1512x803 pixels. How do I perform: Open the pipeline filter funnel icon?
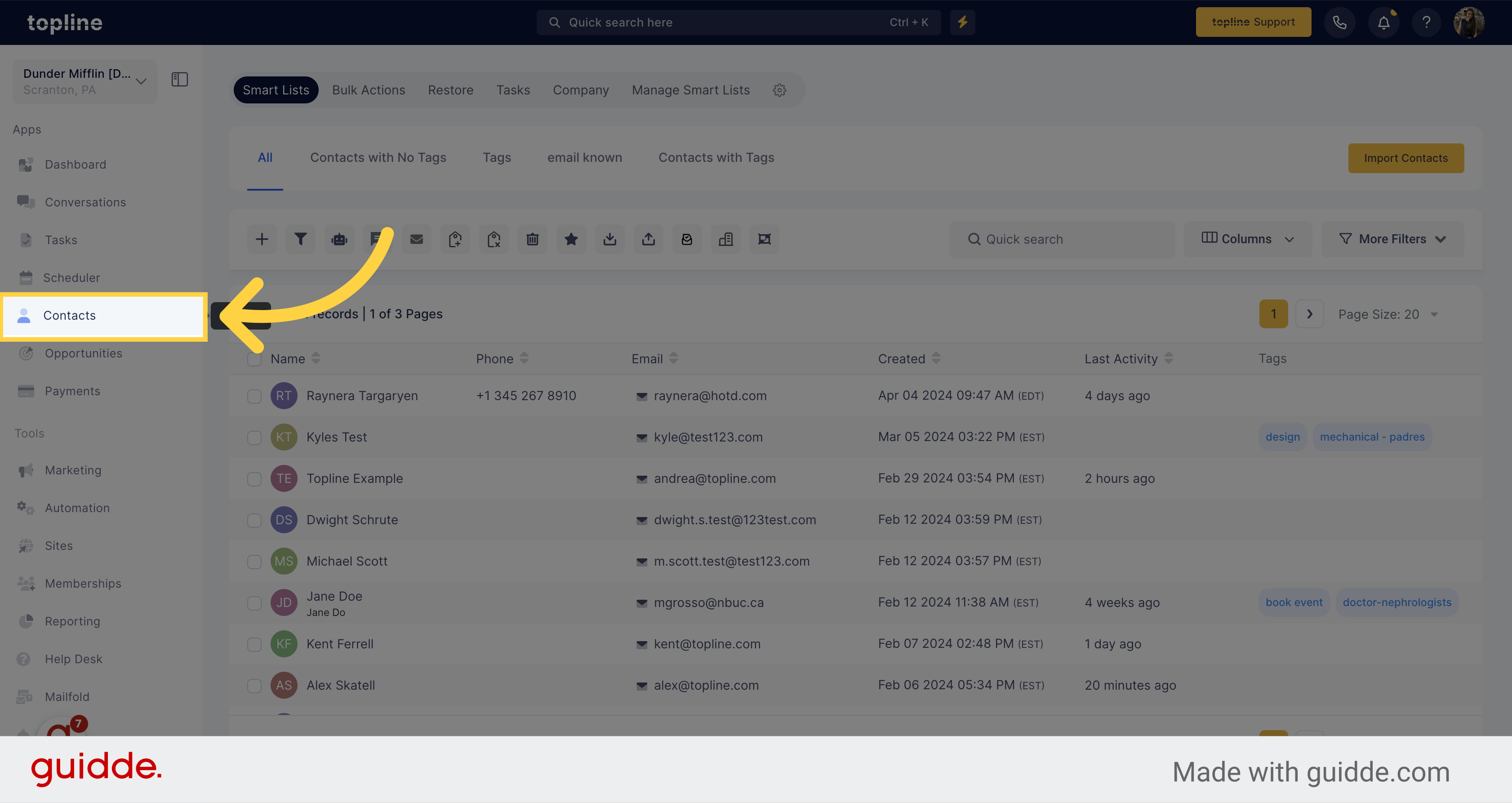(x=301, y=239)
